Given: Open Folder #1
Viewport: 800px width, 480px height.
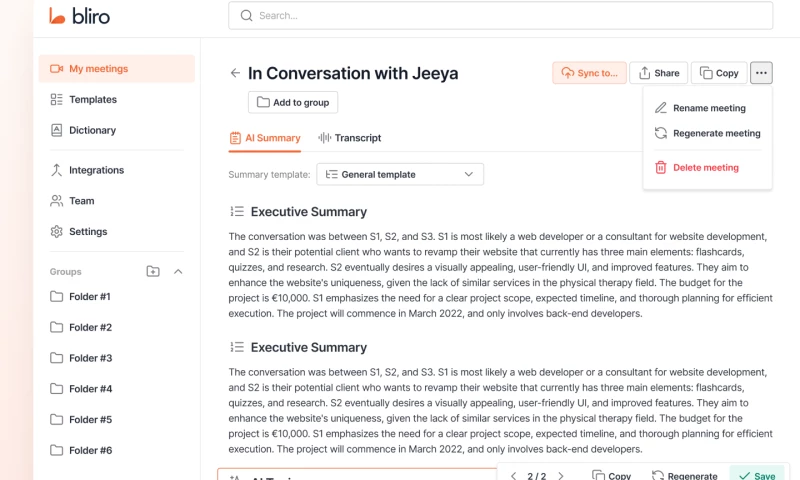Looking at the screenshot, I should tap(90, 296).
